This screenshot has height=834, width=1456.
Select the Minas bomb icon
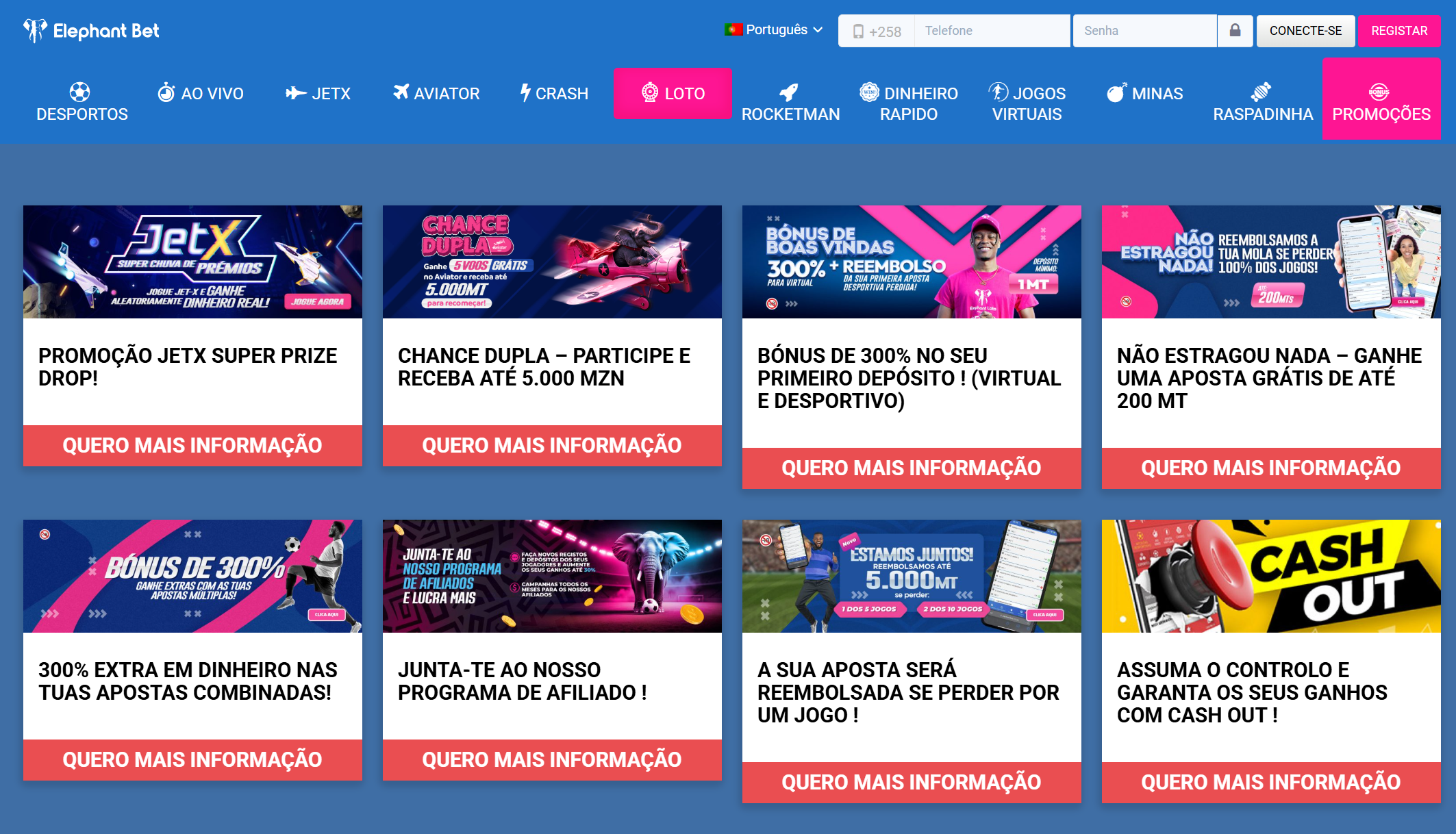(1116, 92)
